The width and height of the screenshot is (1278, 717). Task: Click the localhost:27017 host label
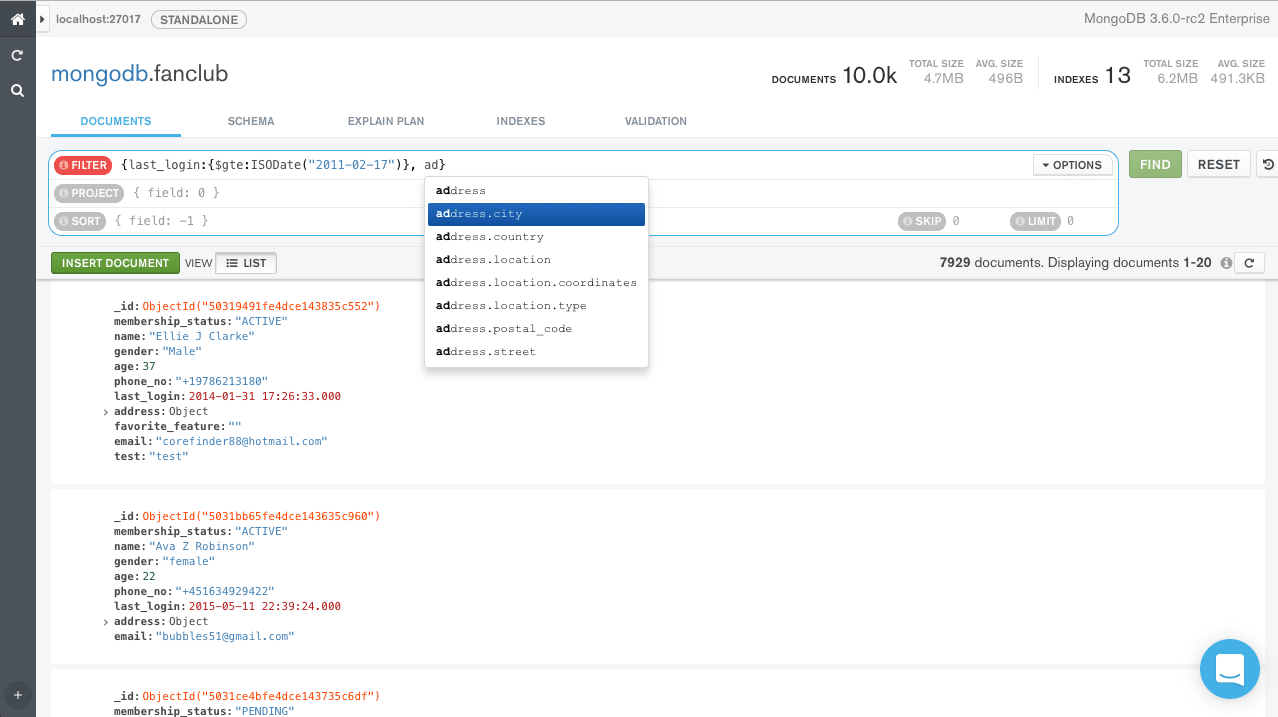(99, 19)
